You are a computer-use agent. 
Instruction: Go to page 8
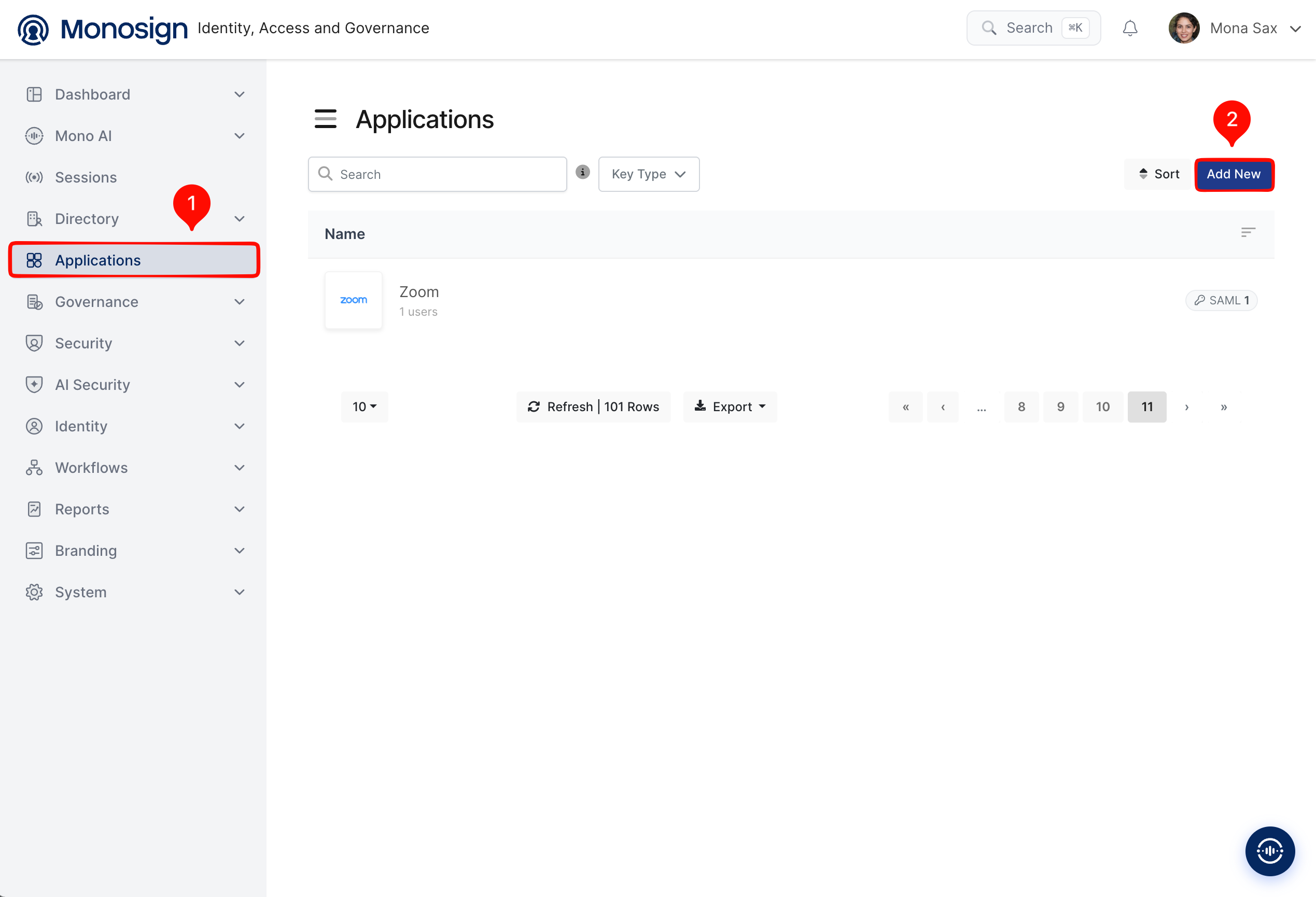coord(1021,407)
